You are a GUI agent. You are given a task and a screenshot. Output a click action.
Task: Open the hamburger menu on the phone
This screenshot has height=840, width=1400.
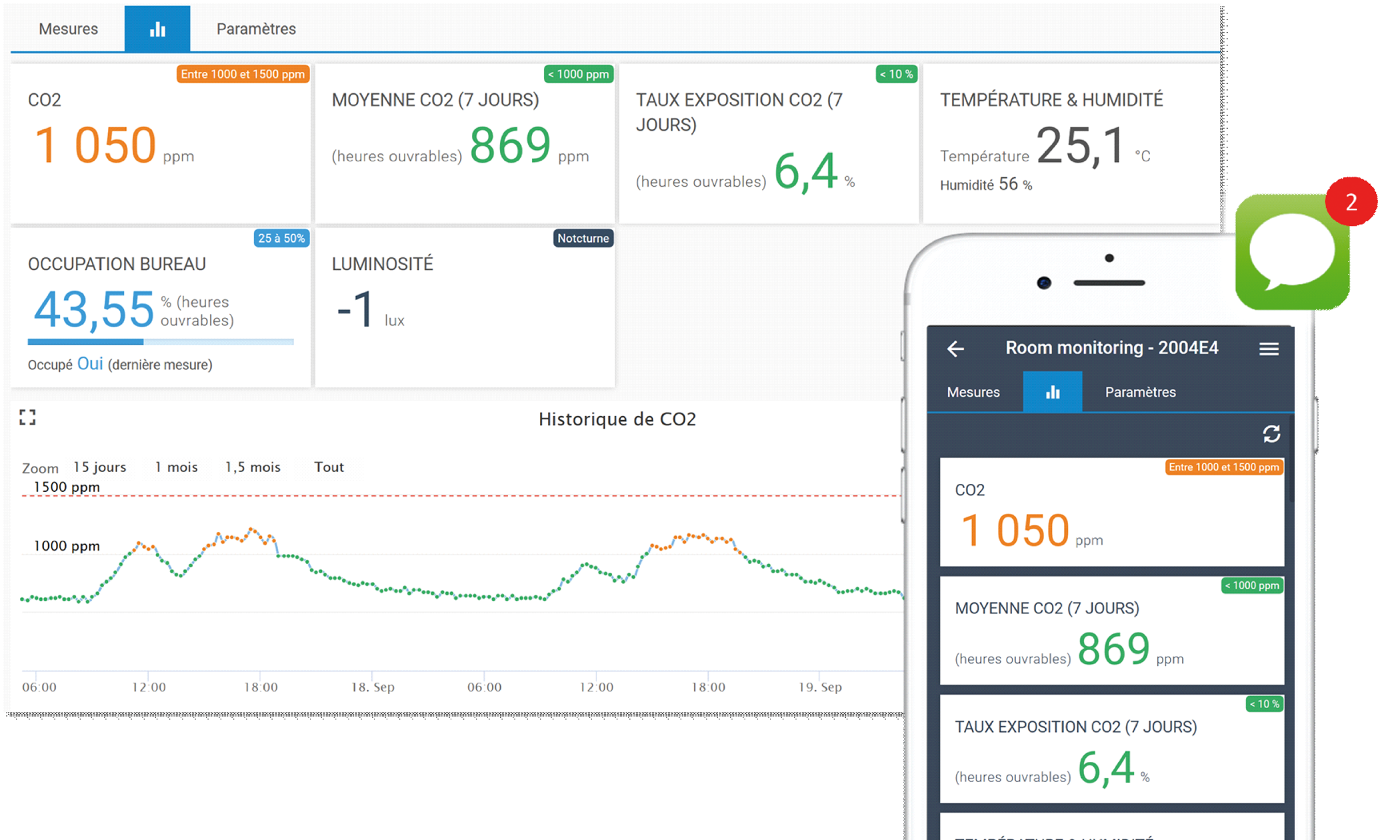pyautogui.click(x=1269, y=349)
